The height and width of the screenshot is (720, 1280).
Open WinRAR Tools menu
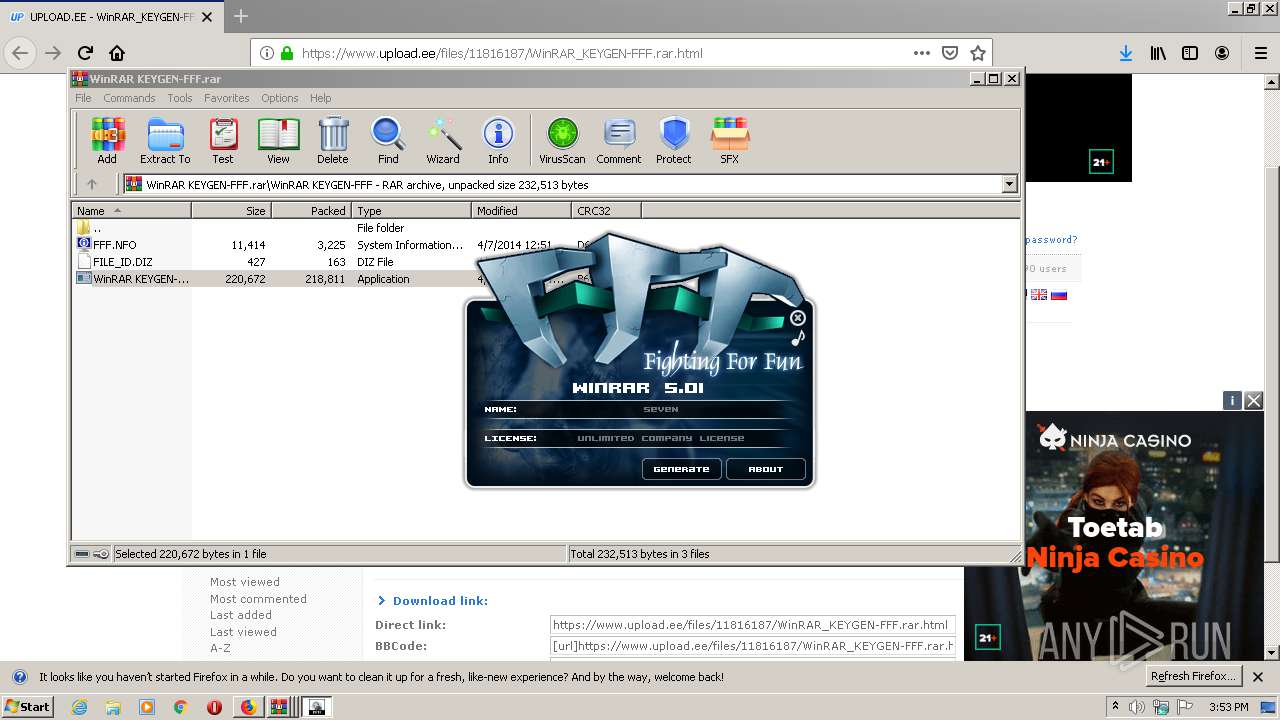(x=180, y=98)
